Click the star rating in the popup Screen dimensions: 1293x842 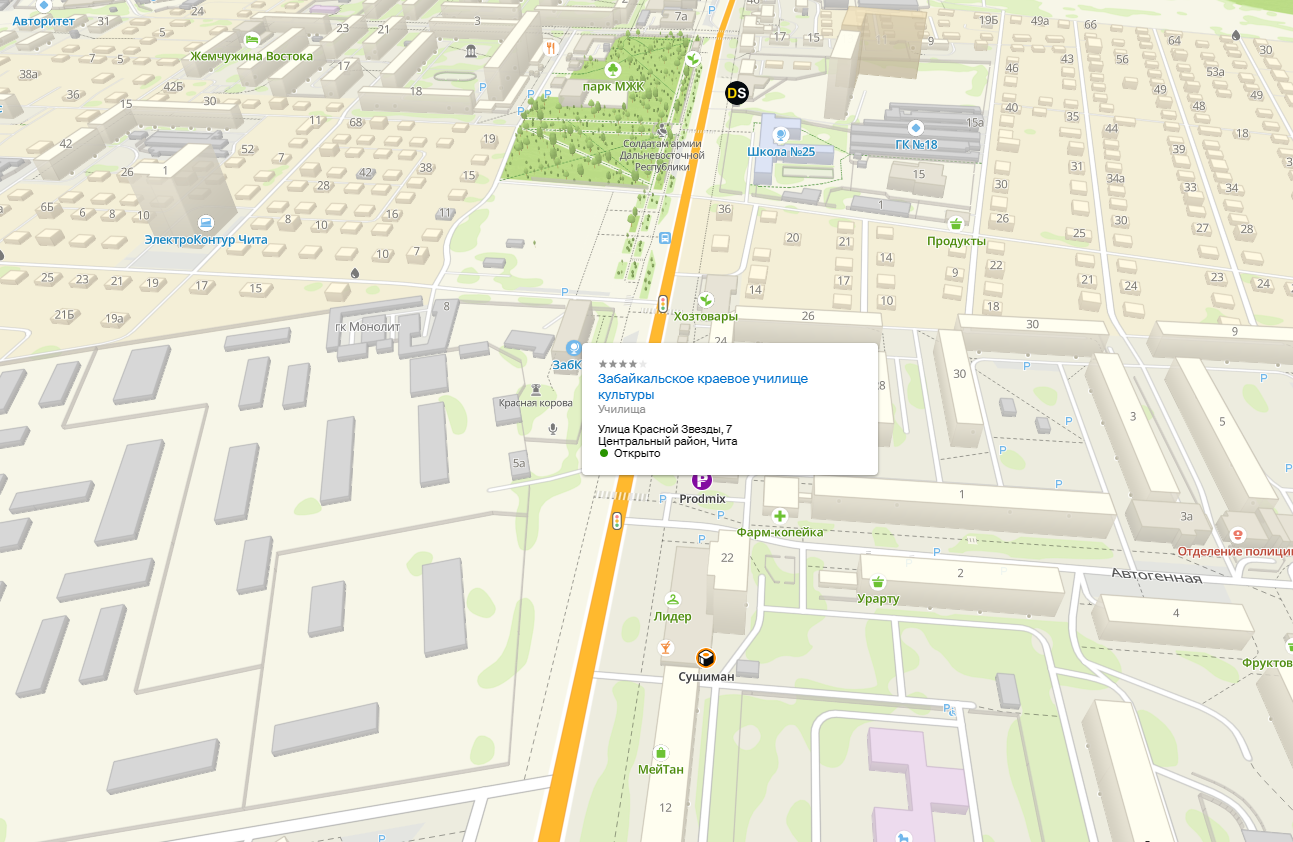pos(622,364)
